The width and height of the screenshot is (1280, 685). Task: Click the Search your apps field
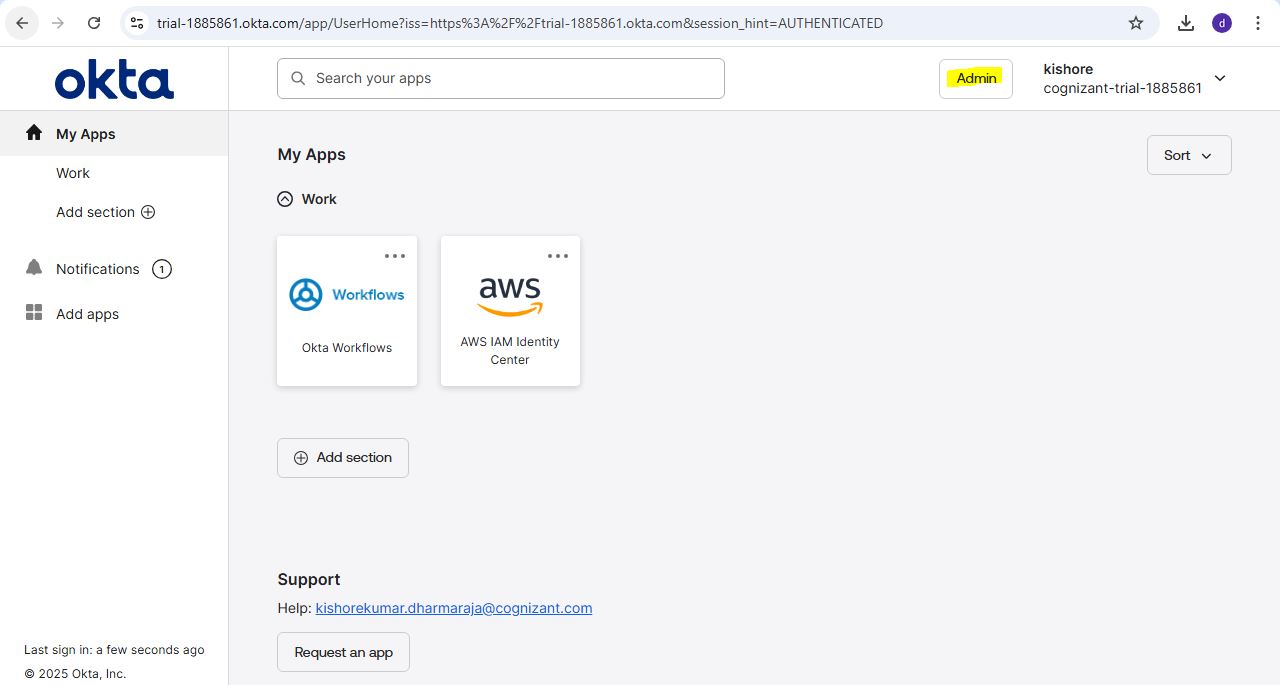[x=500, y=78]
